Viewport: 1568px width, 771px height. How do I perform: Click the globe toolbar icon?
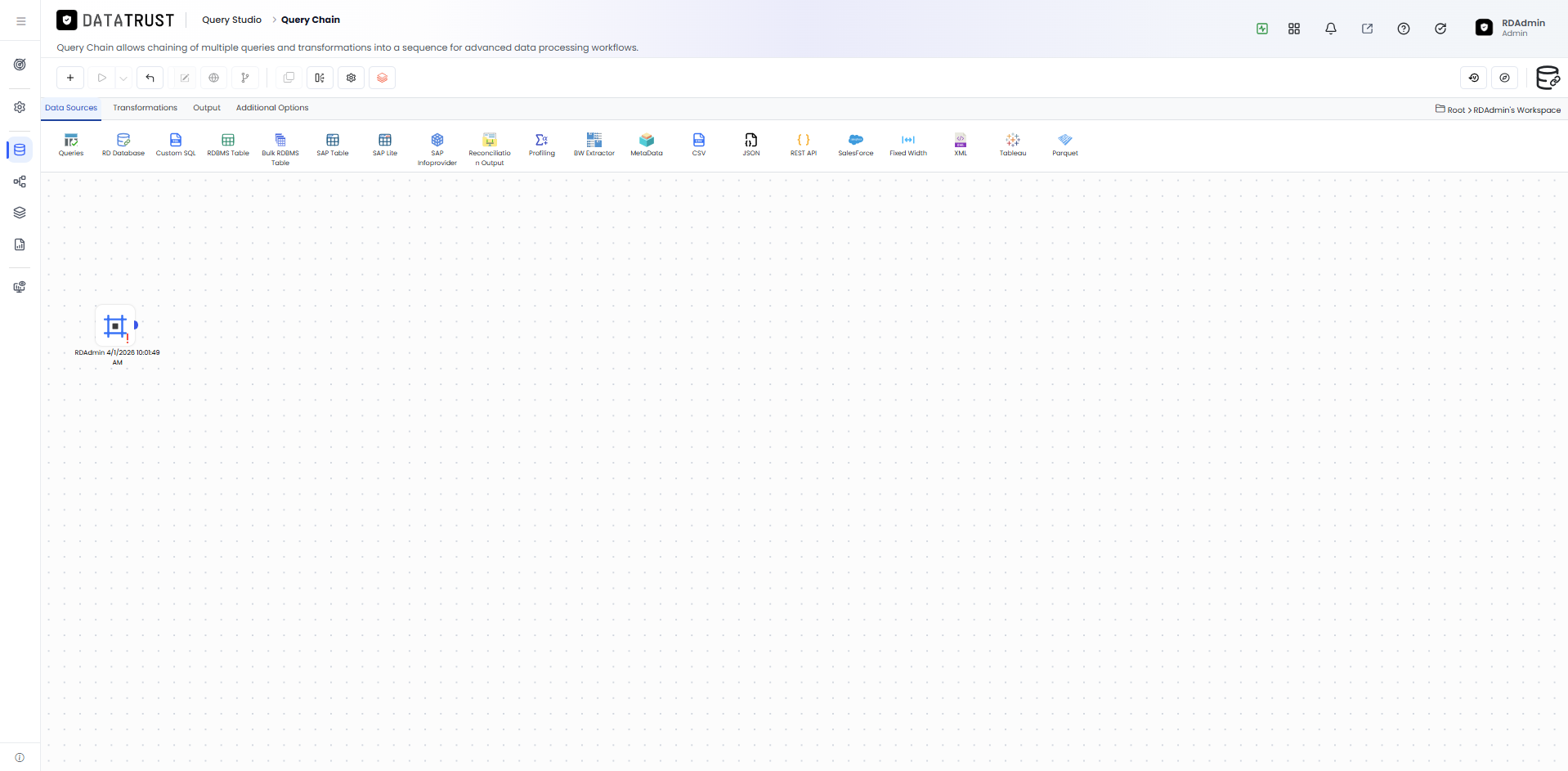click(x=214, y=78)
